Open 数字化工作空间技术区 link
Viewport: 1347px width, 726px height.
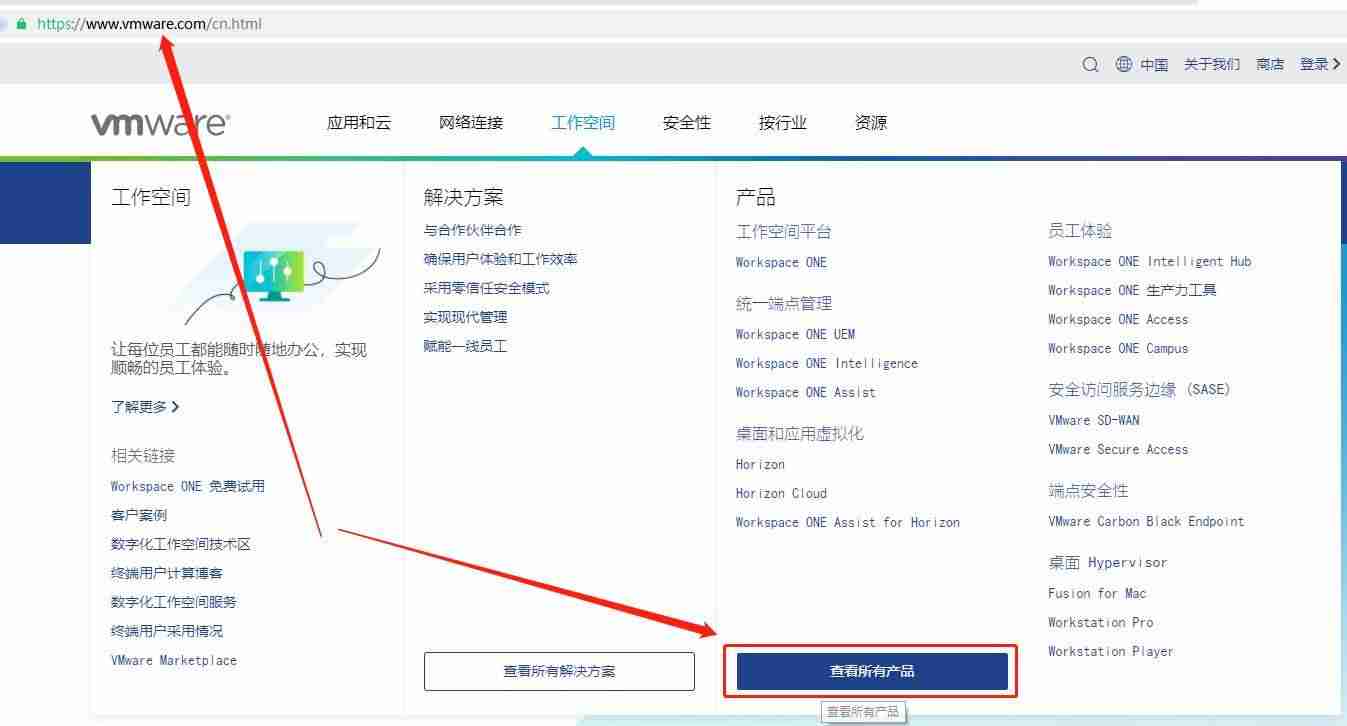coord(181,544)
